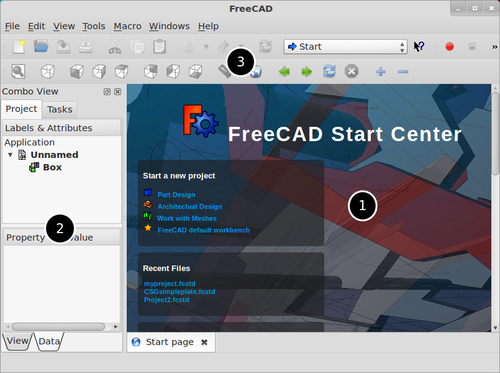Reload the web page refresh icon
500x373 pixels.
pos(329,71)
